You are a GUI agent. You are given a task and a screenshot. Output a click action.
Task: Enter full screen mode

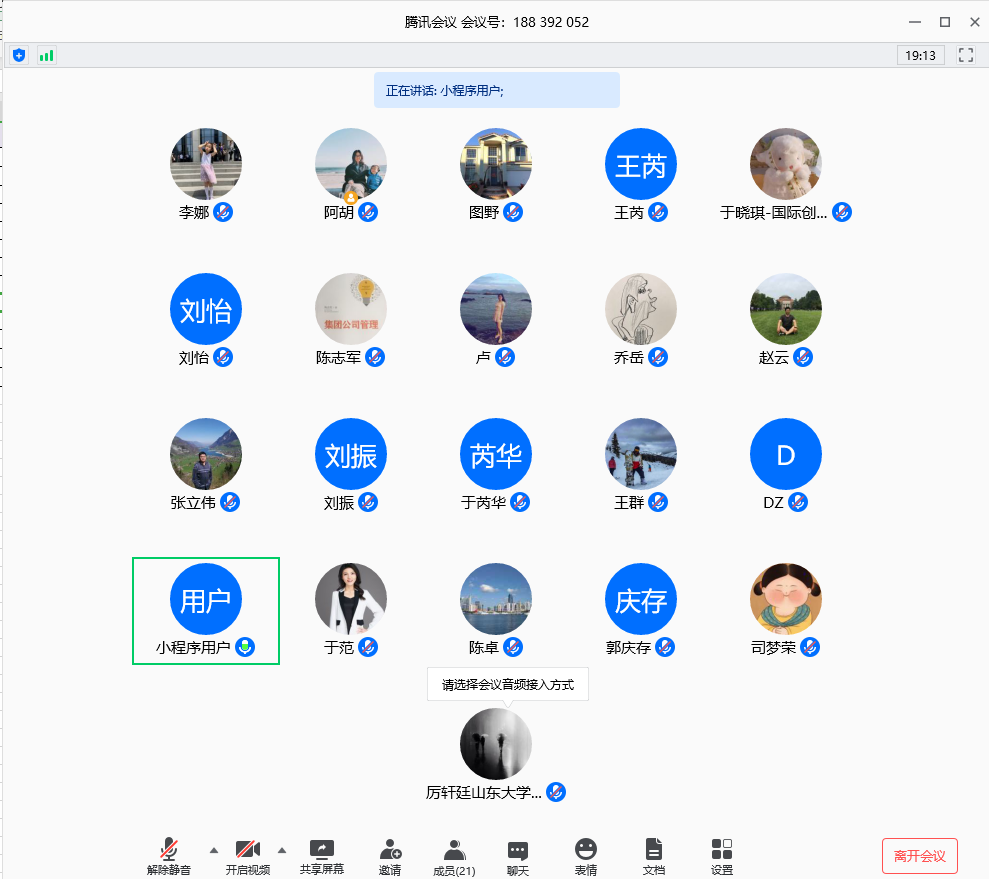click(965, 55)
